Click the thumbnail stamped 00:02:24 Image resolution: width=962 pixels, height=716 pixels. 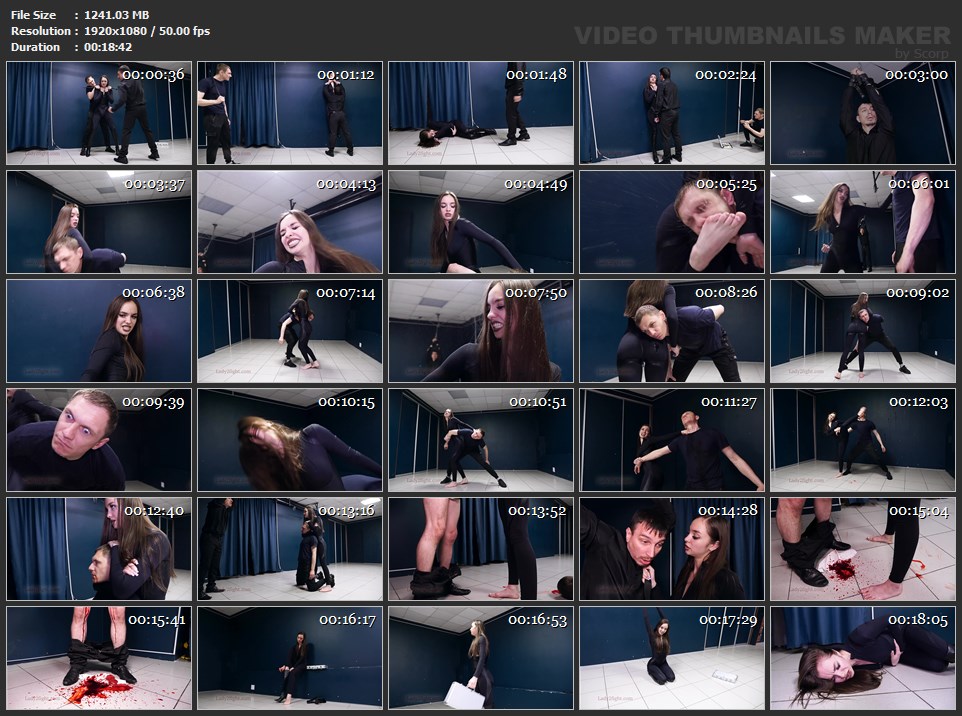coord(672,113)
